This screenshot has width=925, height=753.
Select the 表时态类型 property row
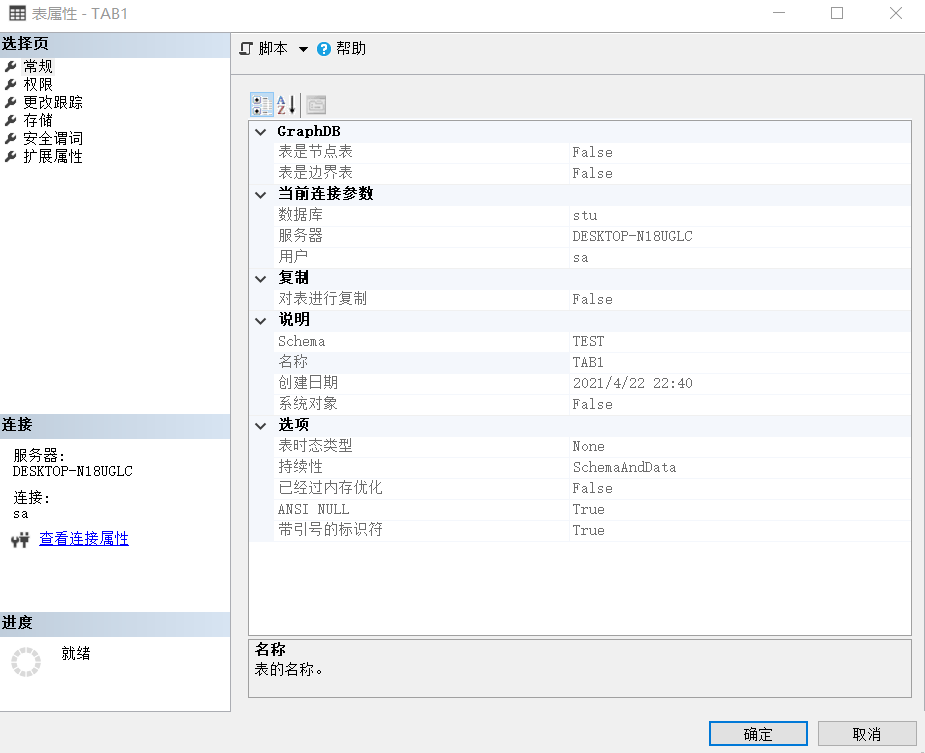click(592, 446)
